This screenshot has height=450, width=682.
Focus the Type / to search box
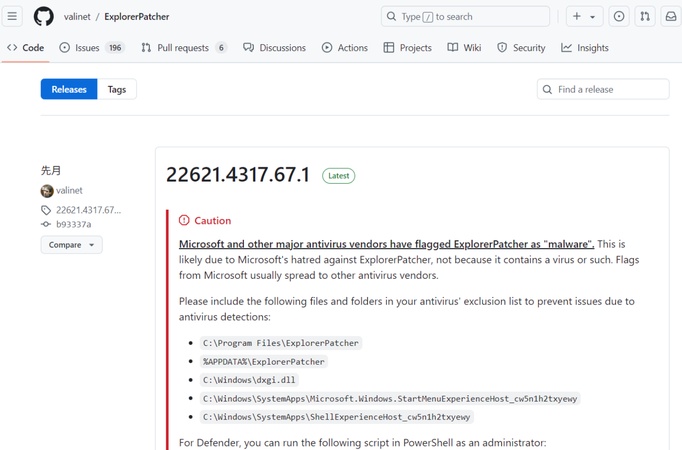[465, 17]
